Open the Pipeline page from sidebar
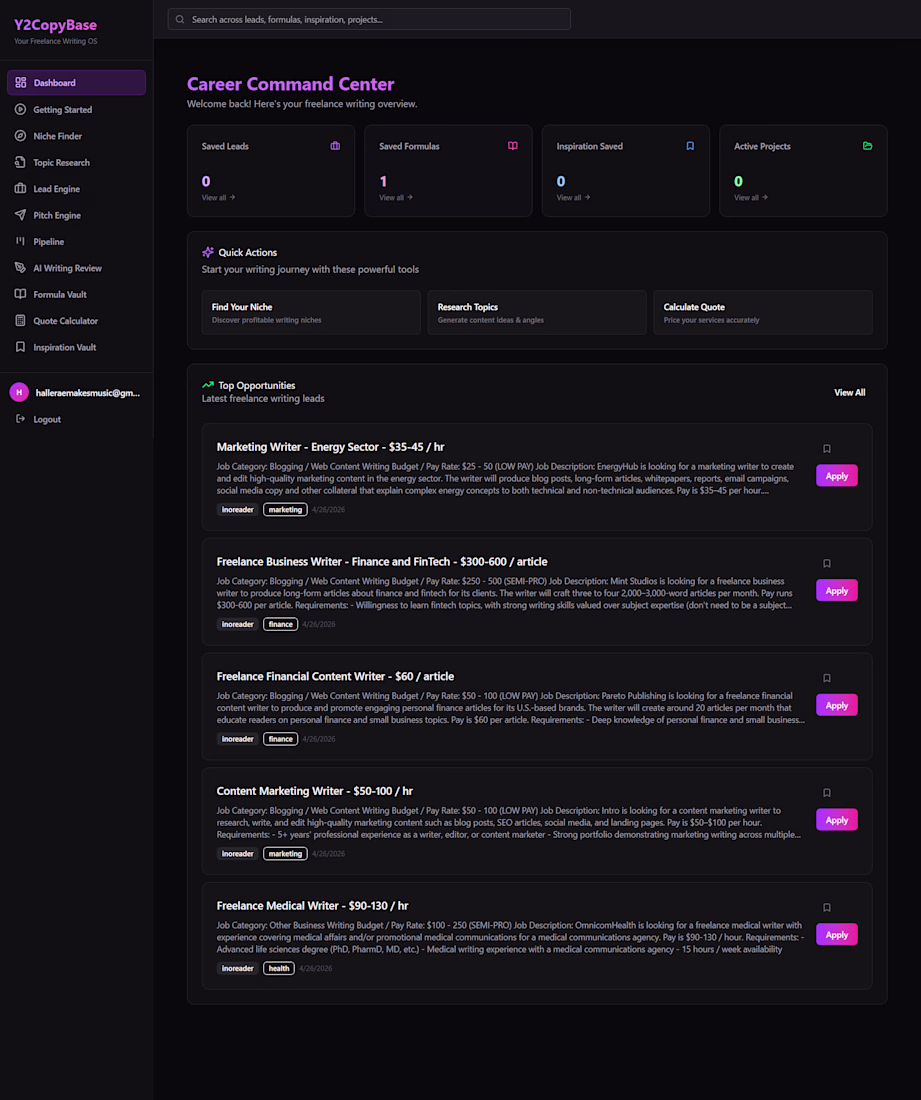 pyautogui.click(x=48, y=242)
